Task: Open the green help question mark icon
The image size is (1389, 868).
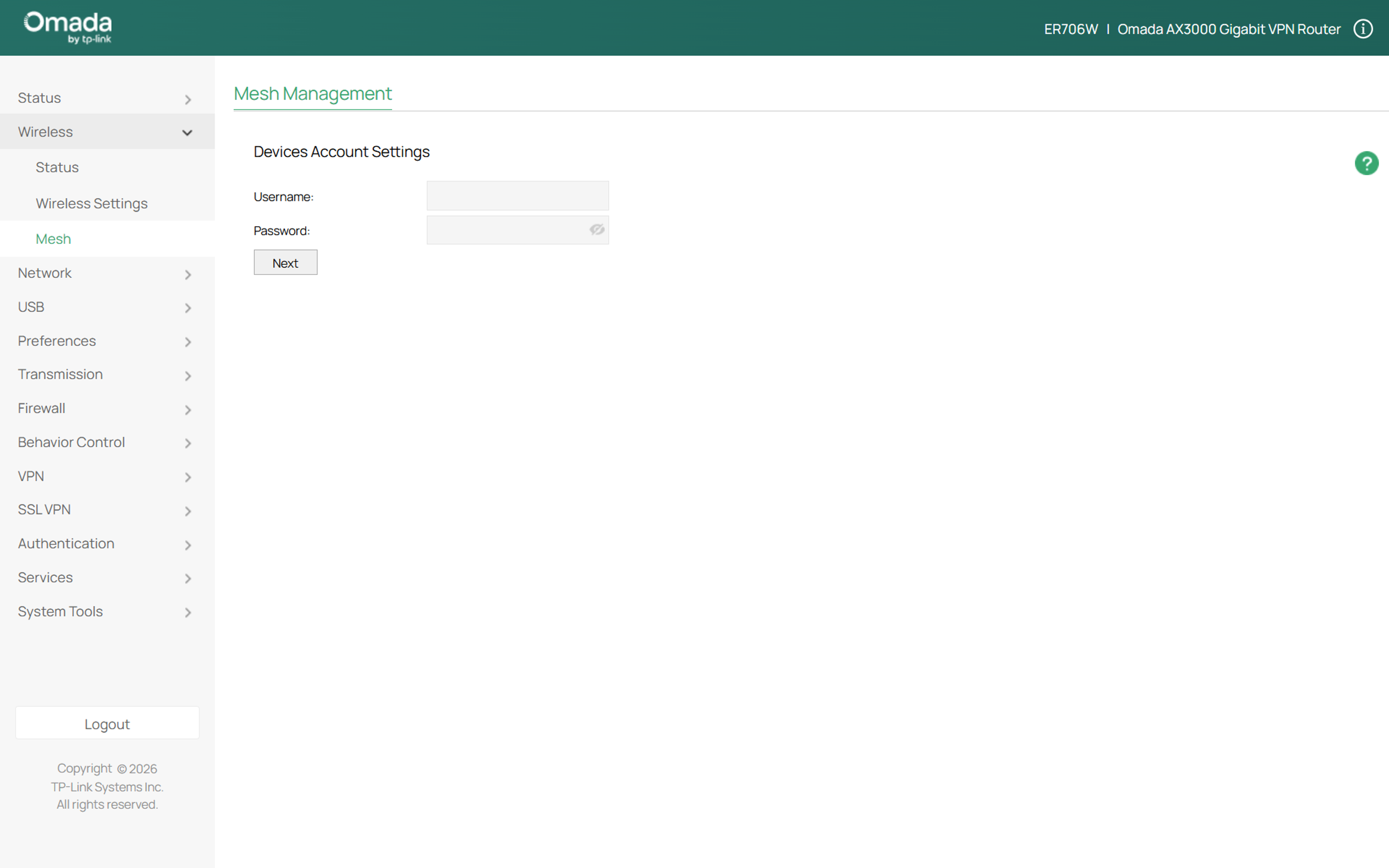Action: click(1366, 163)
